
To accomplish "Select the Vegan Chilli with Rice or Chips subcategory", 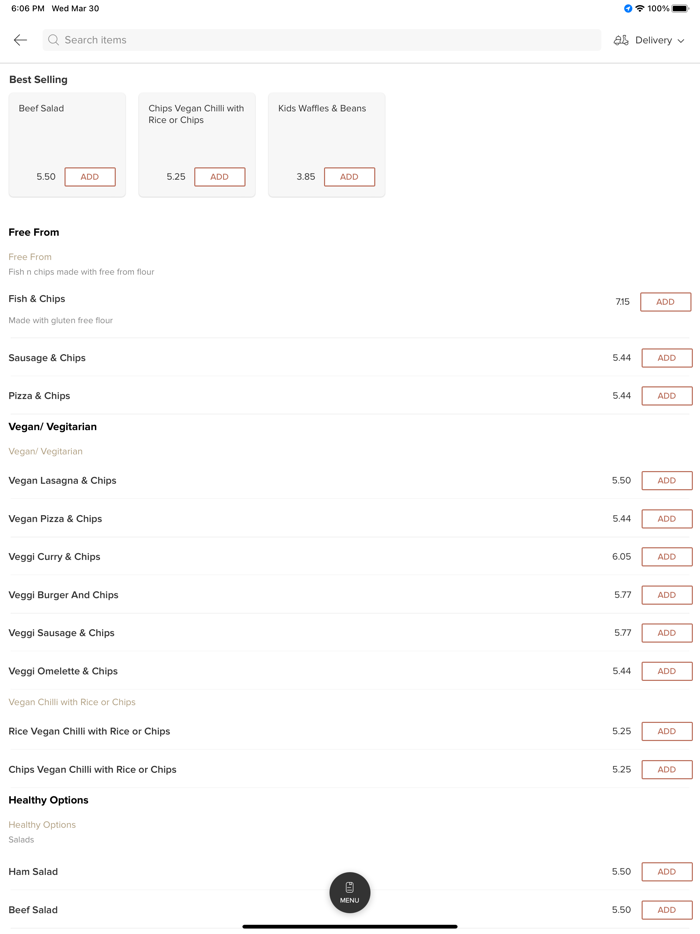I will (72, 702).
